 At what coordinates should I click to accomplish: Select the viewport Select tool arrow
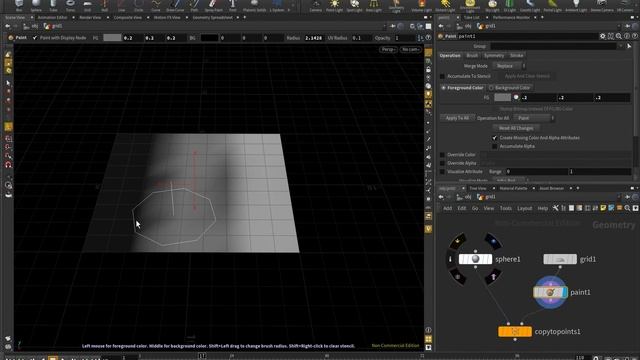[x=8, y=83]
